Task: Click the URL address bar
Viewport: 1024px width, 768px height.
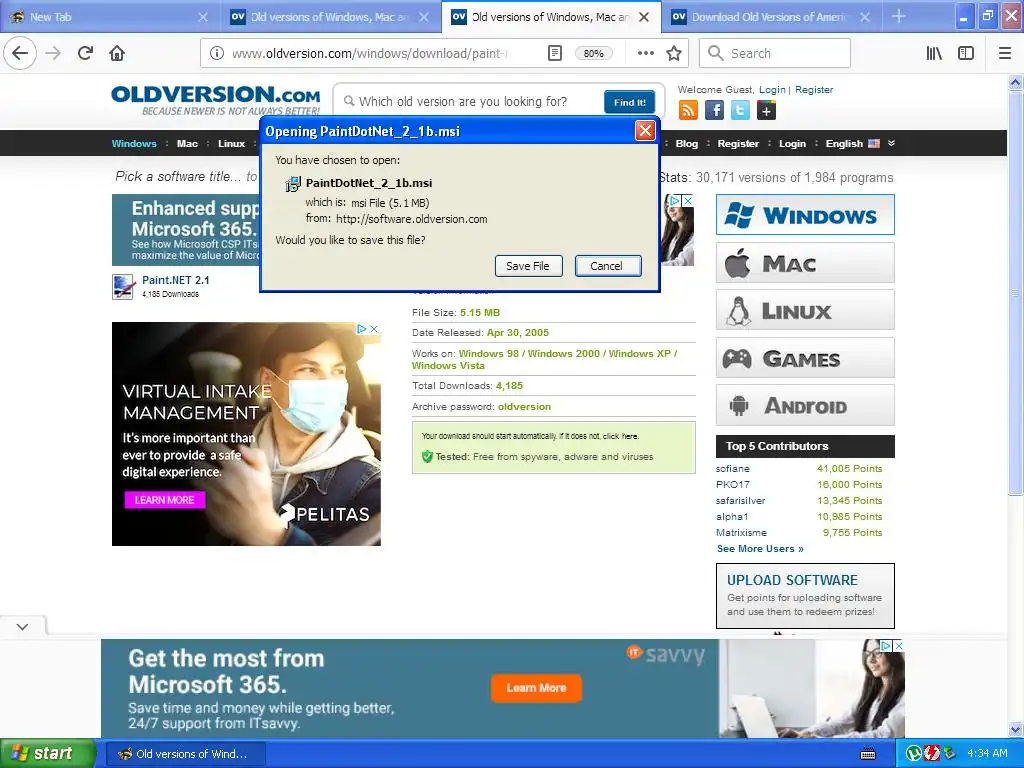Action: (369, 54)
